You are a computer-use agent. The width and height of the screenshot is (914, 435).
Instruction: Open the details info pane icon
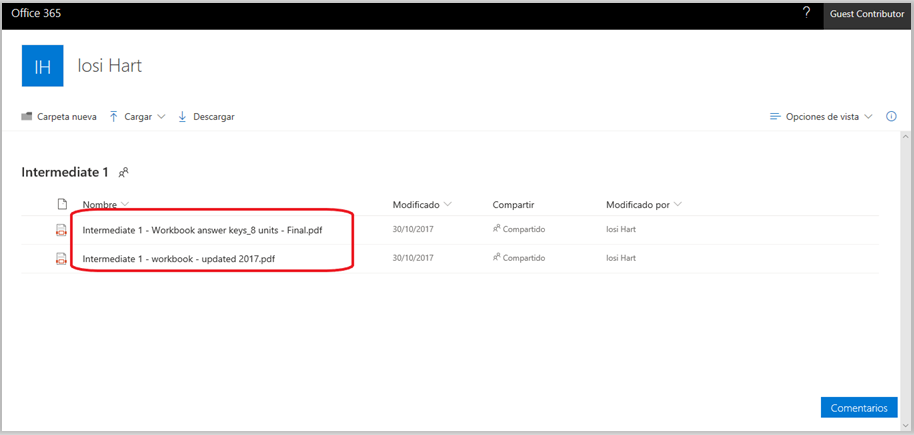click(x=891, y=117)
